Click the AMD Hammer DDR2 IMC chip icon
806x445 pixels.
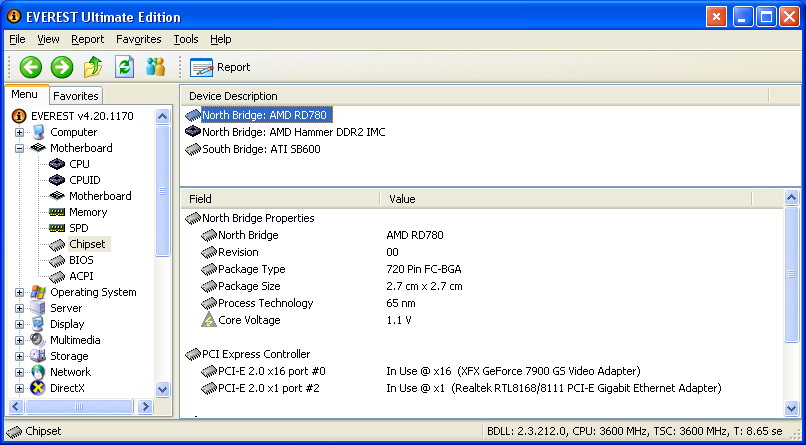pyautogui.click(x=193, y=132)
